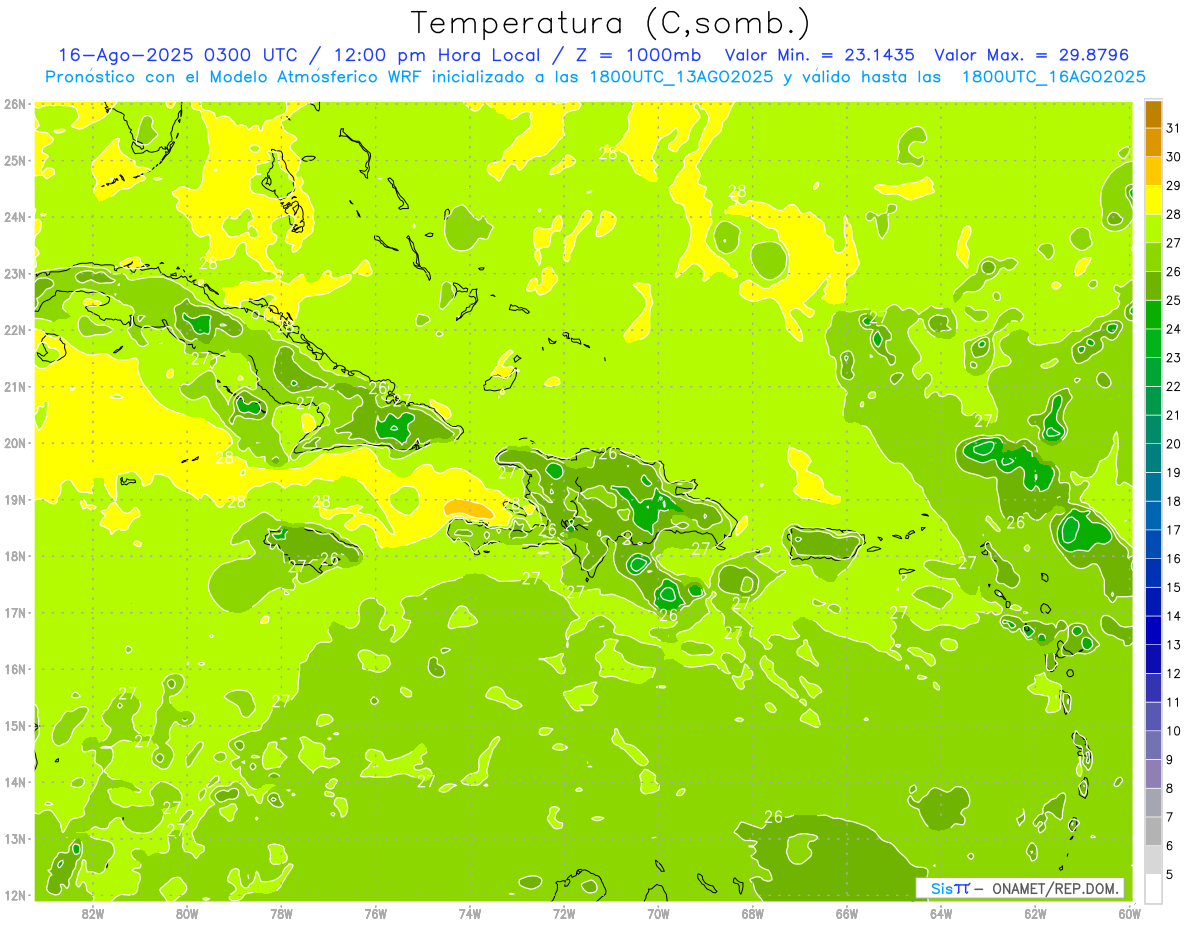The image size is (1200, 927).
Task: Select the "1800UTC_16AGO2025" valid-until time text
Action: point(1053,77)
